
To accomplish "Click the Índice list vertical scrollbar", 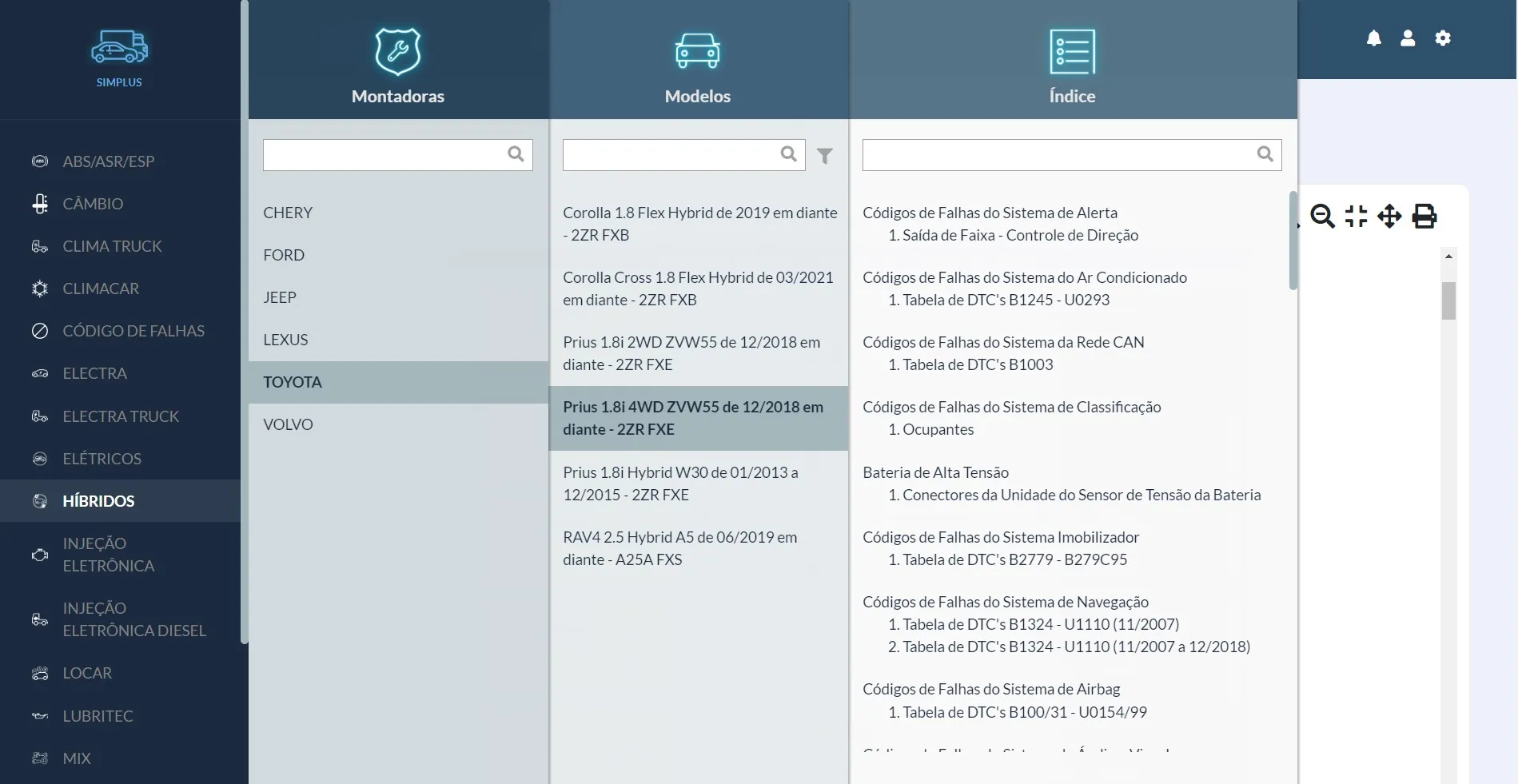I will coord(1293,241).
